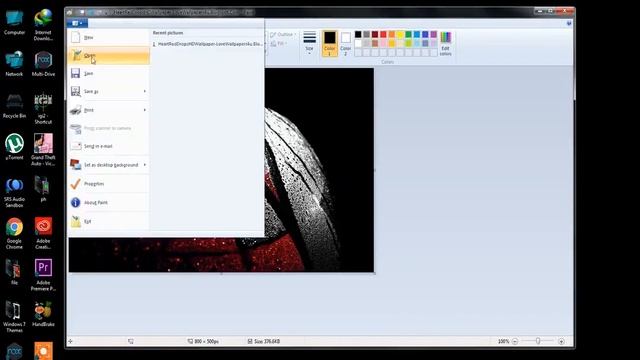Viewport: 640px width, 360px height.
Task: Choose New in the Paint file menu
Action: coord(109,38)
